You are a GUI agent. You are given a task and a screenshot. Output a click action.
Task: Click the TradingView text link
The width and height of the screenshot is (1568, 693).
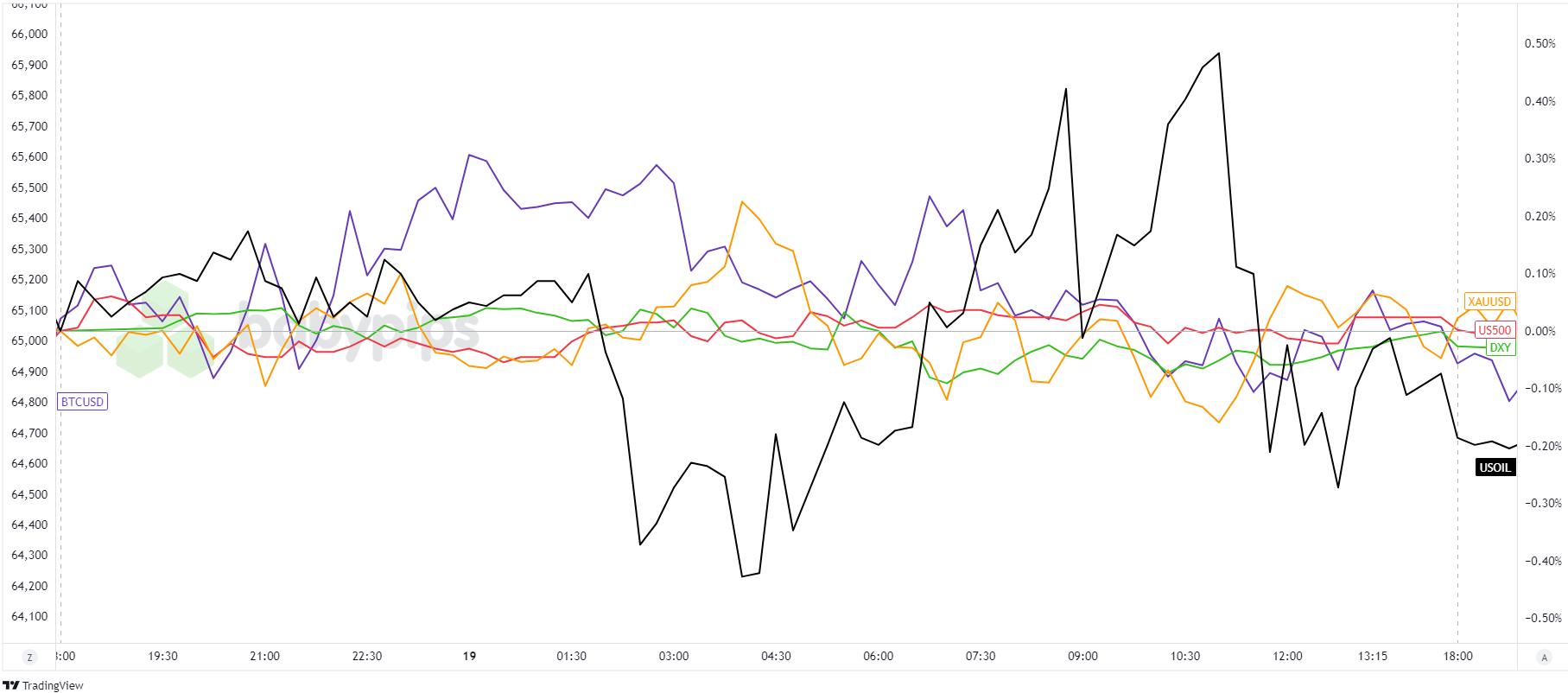[x=53, y=685]
